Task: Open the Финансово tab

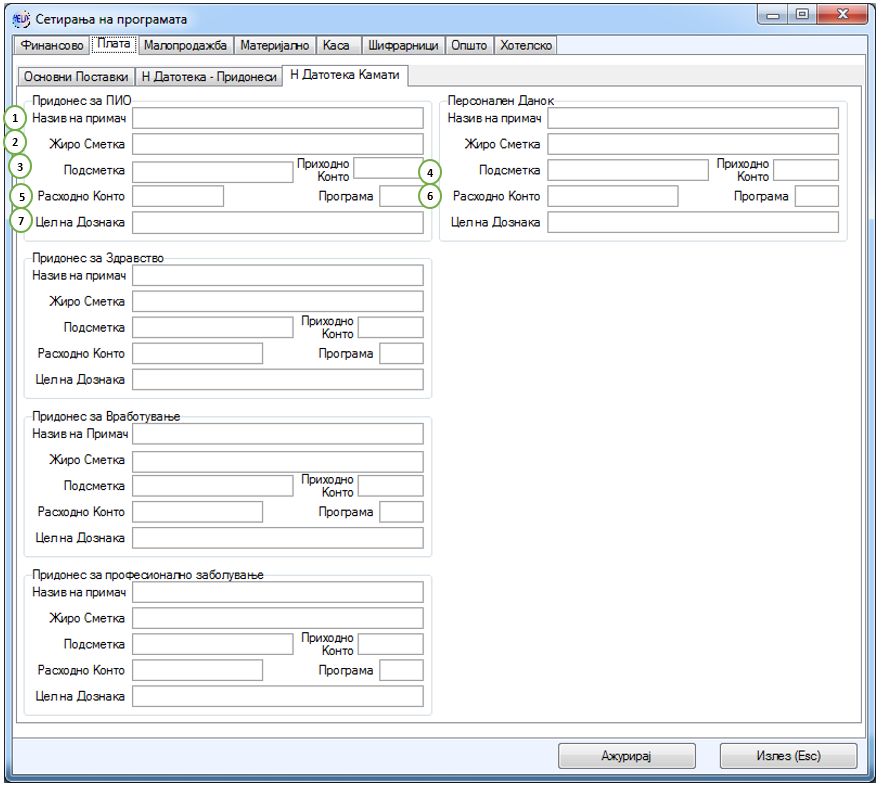Action: [51, 46]
